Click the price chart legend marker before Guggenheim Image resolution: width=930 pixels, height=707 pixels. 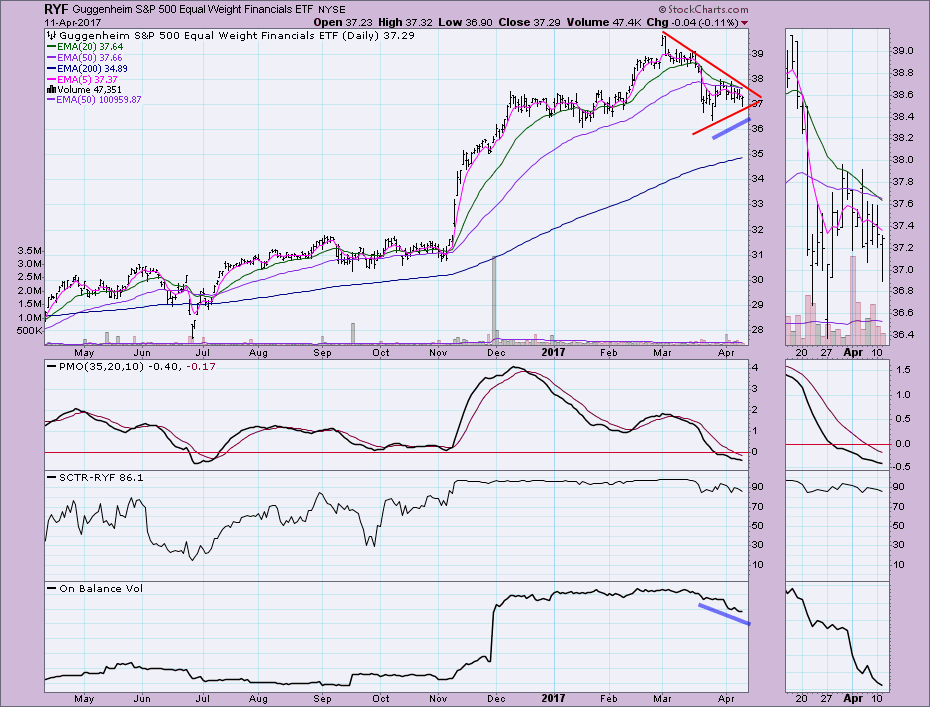tap(52, 34)
